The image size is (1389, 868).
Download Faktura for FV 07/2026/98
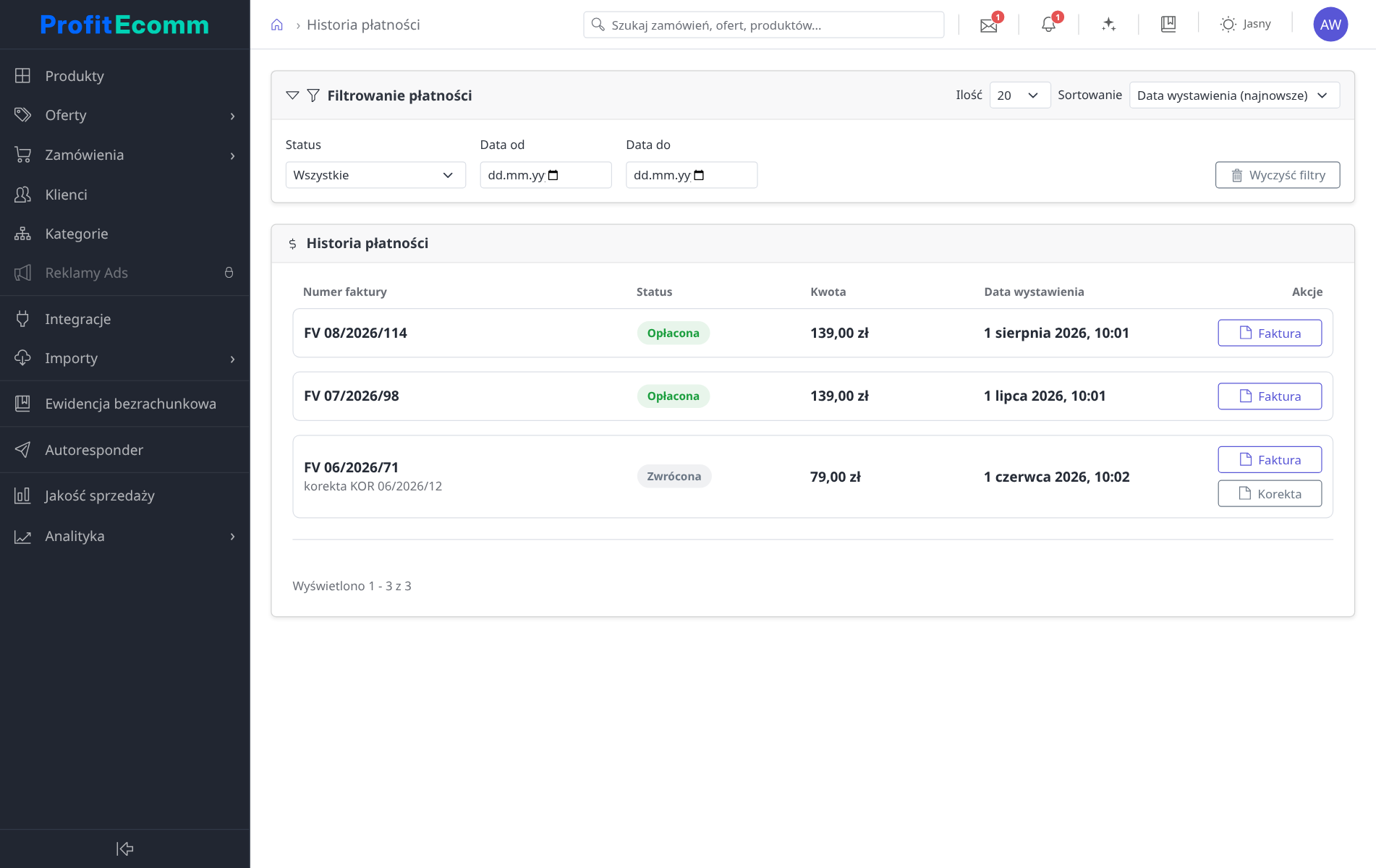pyautogui.click(x=1270, y=396)
